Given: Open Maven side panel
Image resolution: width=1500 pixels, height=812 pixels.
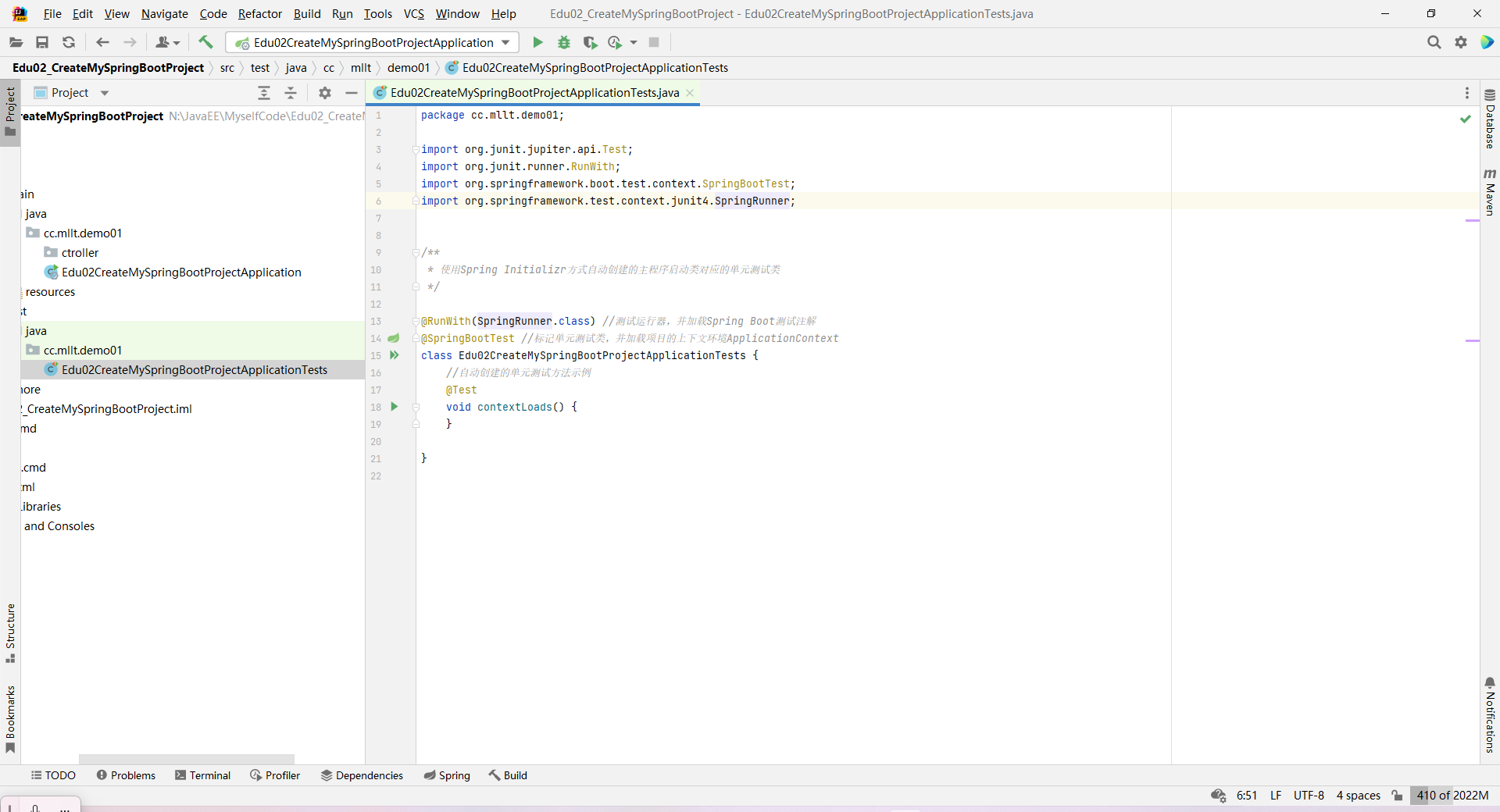Looking at the screenshot, I should [x=1490, y=192].
